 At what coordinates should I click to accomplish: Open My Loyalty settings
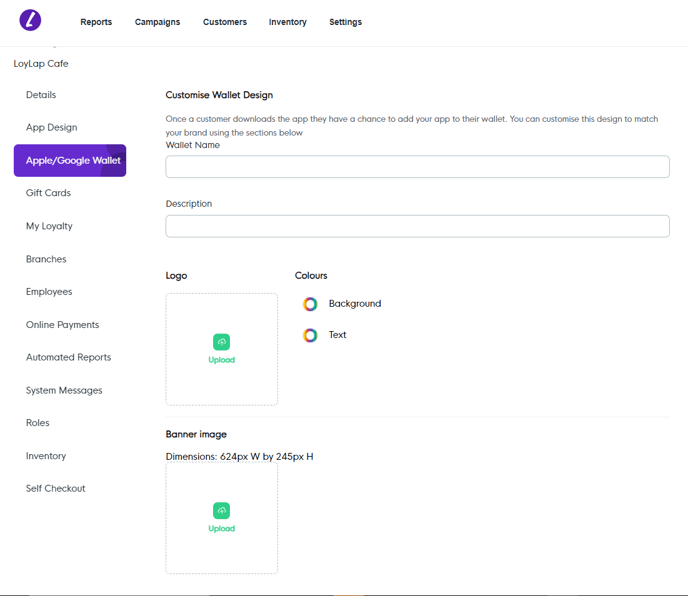[x=49, y=226]
